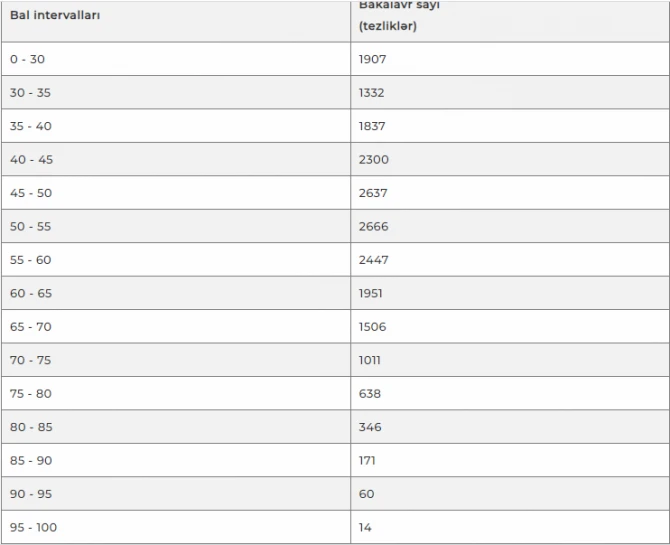This screenshot has width=670, height=545.
Task: Click the '95 - 100' interval cell
Action: point(176,527)
